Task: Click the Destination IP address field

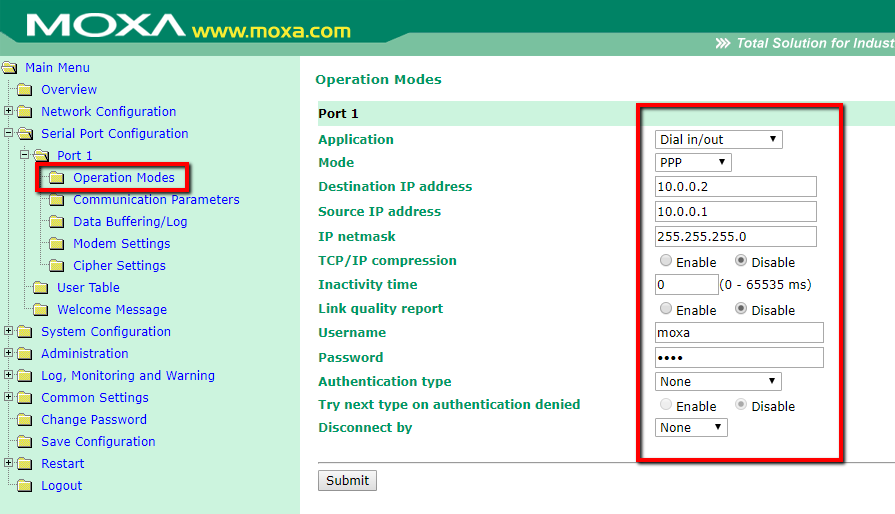Action: (x=735, y=187)
